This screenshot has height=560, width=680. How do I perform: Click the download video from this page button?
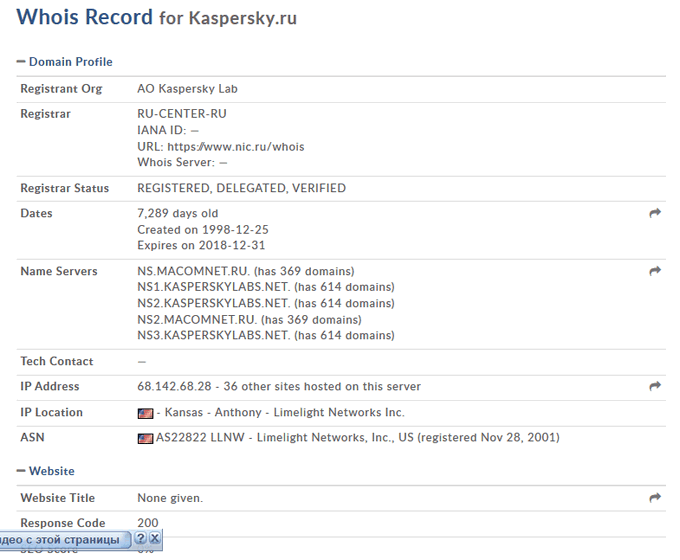click(64, 540)
